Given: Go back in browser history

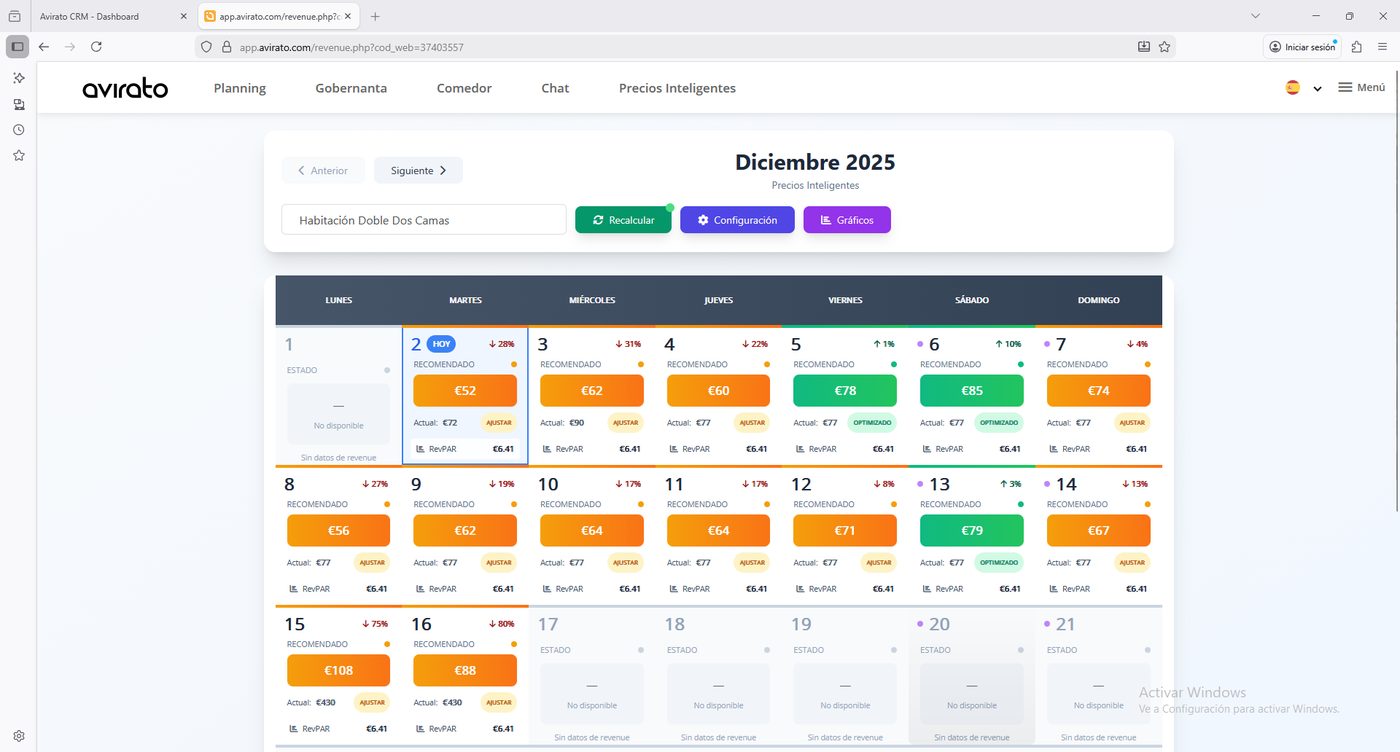Looking at the screenshot, I should pyautogui.click(x=43, y=47).
